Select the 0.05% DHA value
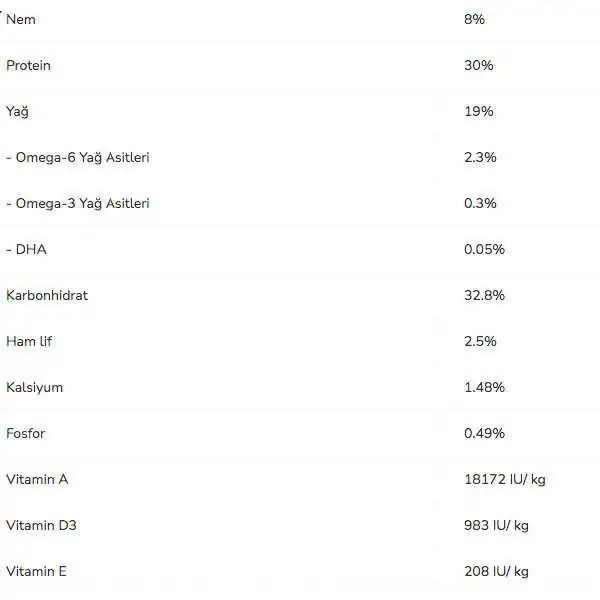 [484, 249]
